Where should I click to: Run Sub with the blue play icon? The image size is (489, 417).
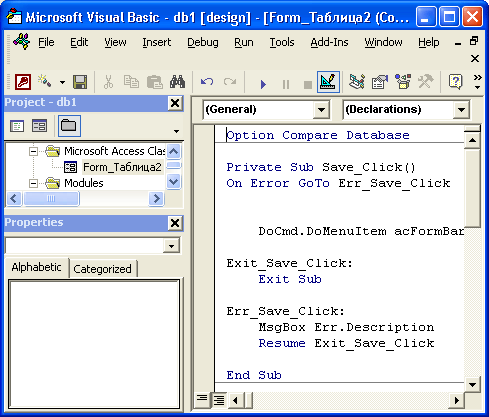click(x=263, y=84)
